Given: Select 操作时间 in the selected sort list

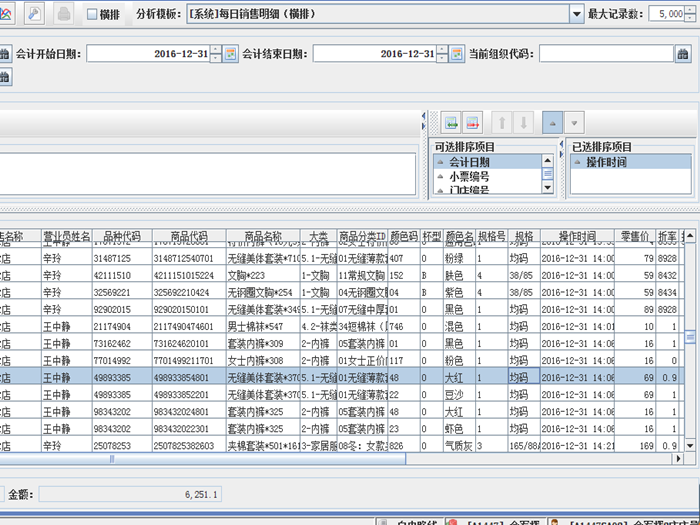Looking at the screenshot, I should click(606, 162).
